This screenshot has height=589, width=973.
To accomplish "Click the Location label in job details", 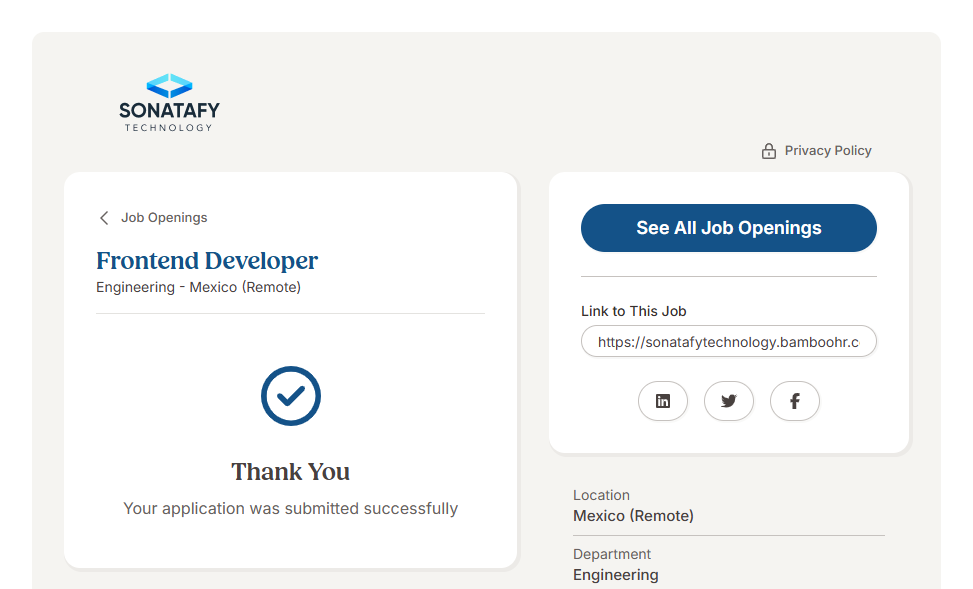I will [x=601, y=495].
